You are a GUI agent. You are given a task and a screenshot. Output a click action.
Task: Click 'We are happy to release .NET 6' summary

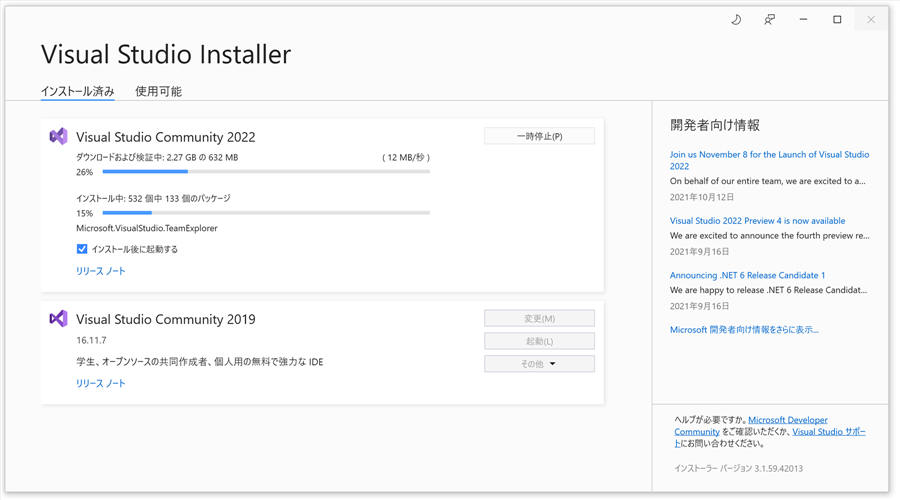[x=769, y=290]
